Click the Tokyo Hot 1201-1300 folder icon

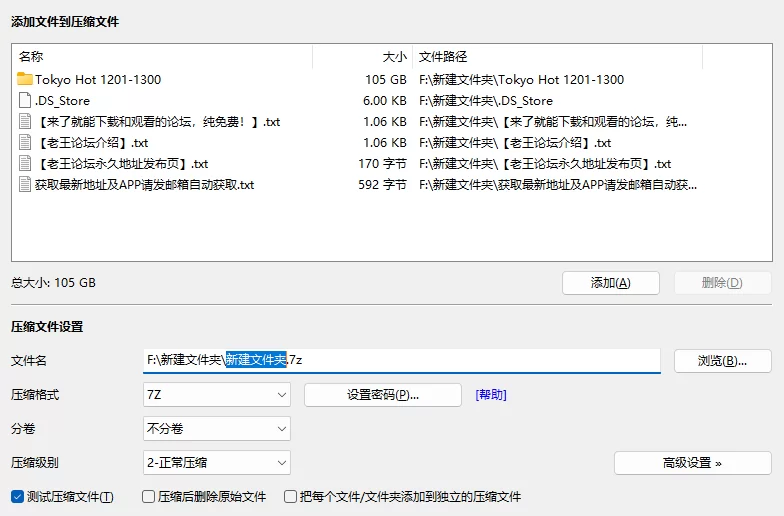24,79
